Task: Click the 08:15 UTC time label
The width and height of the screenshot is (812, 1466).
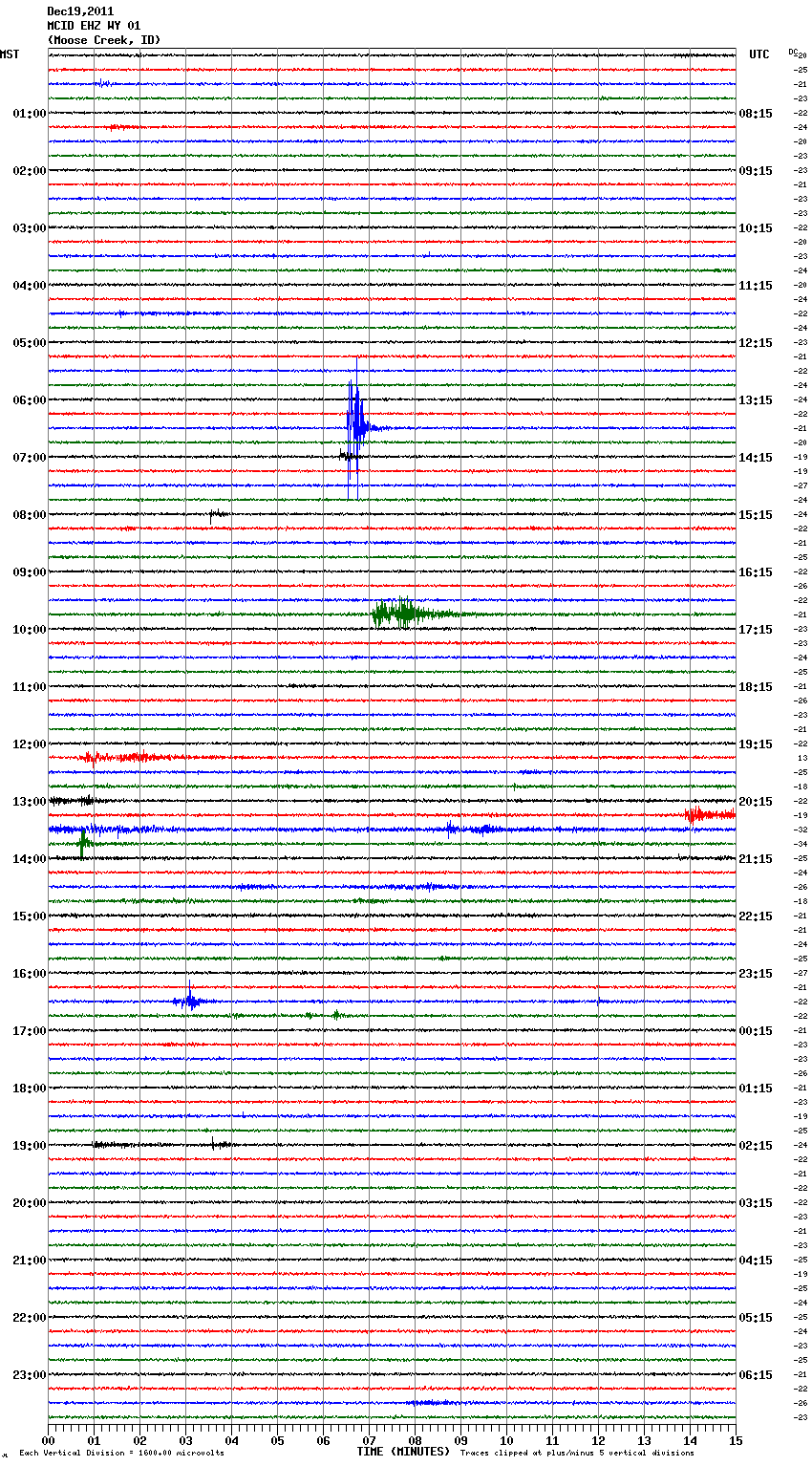Action: click(756, 114)
